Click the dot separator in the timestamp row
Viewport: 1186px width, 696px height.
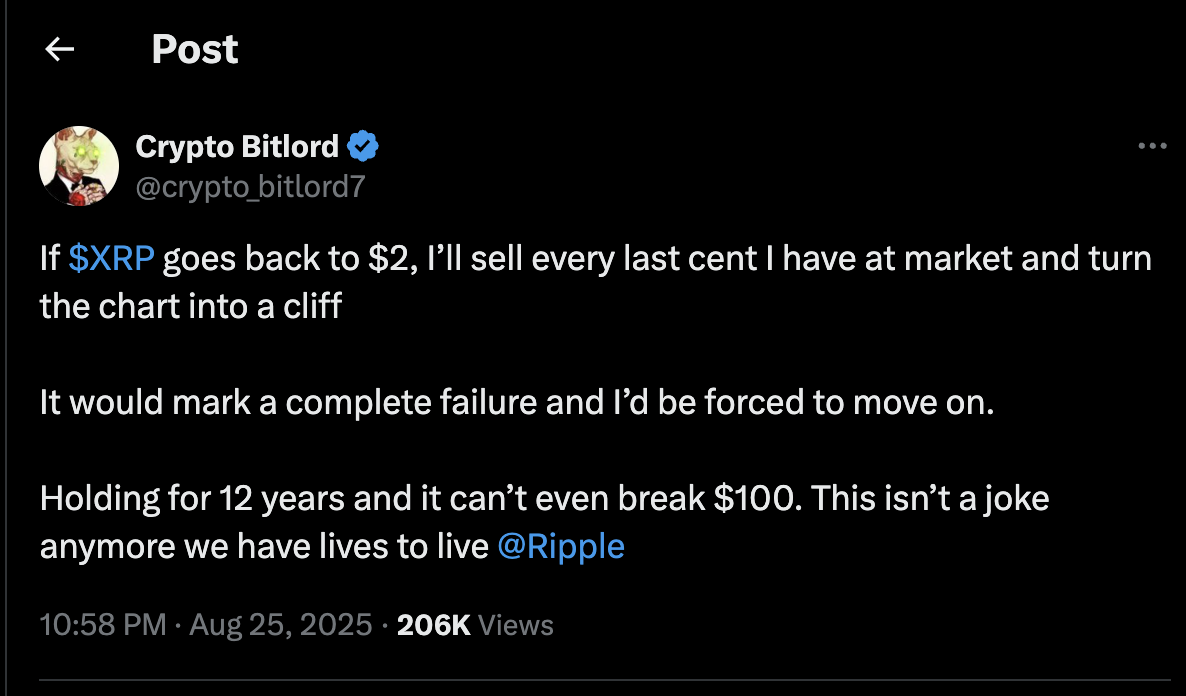point(178,624)
